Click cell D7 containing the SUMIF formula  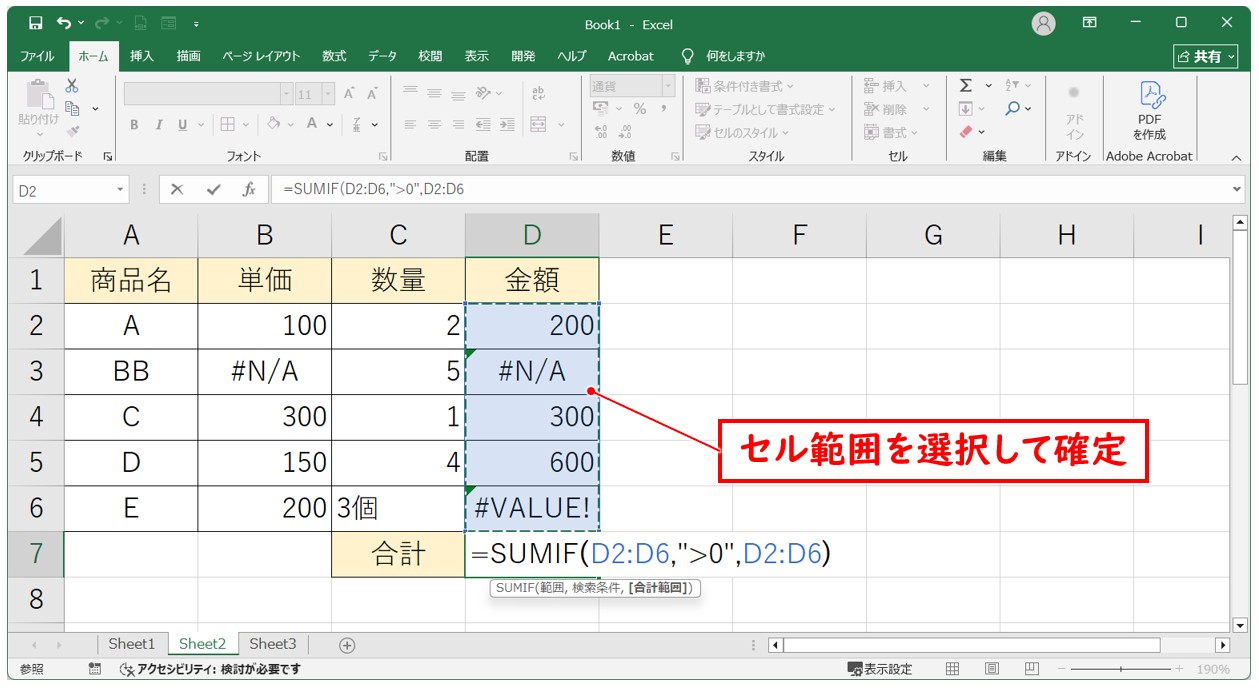click(x=531, y=554)
